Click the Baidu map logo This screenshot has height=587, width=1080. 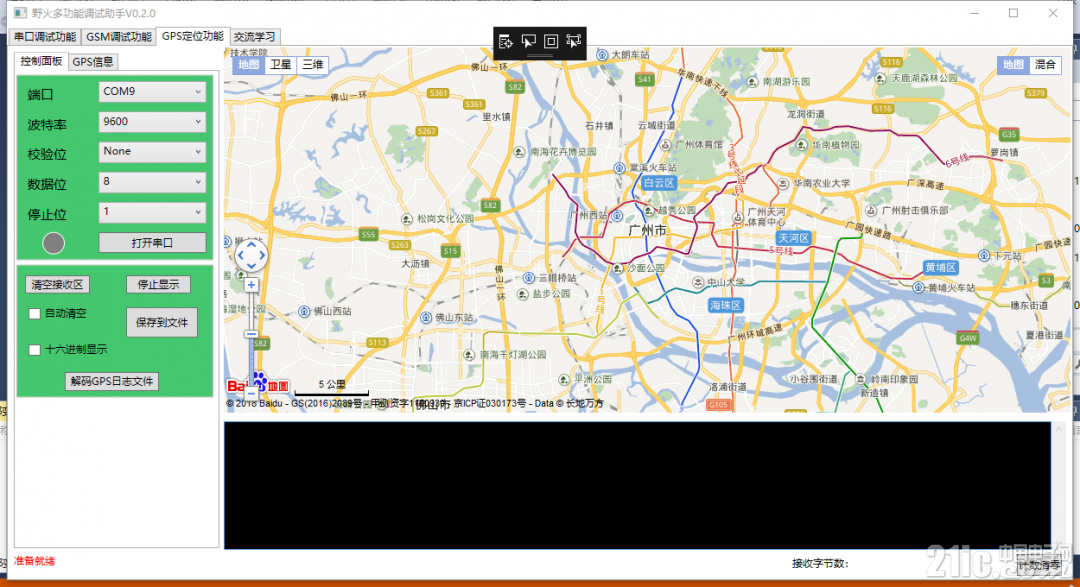point(258,384)
